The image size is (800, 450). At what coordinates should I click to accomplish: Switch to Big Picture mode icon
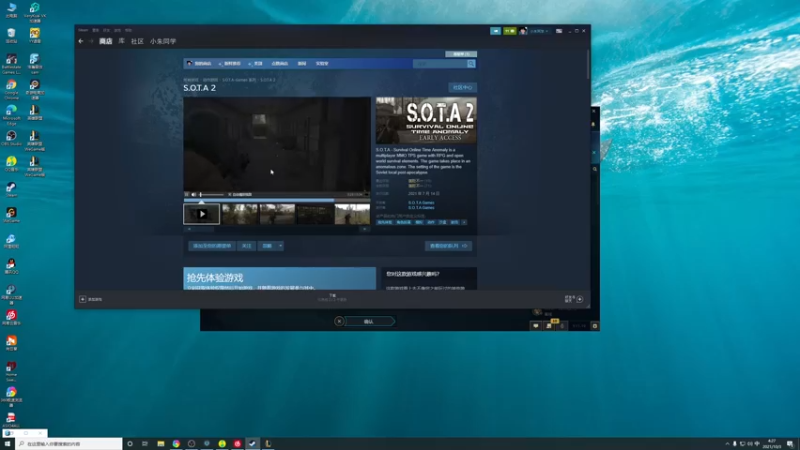point(559,31)
